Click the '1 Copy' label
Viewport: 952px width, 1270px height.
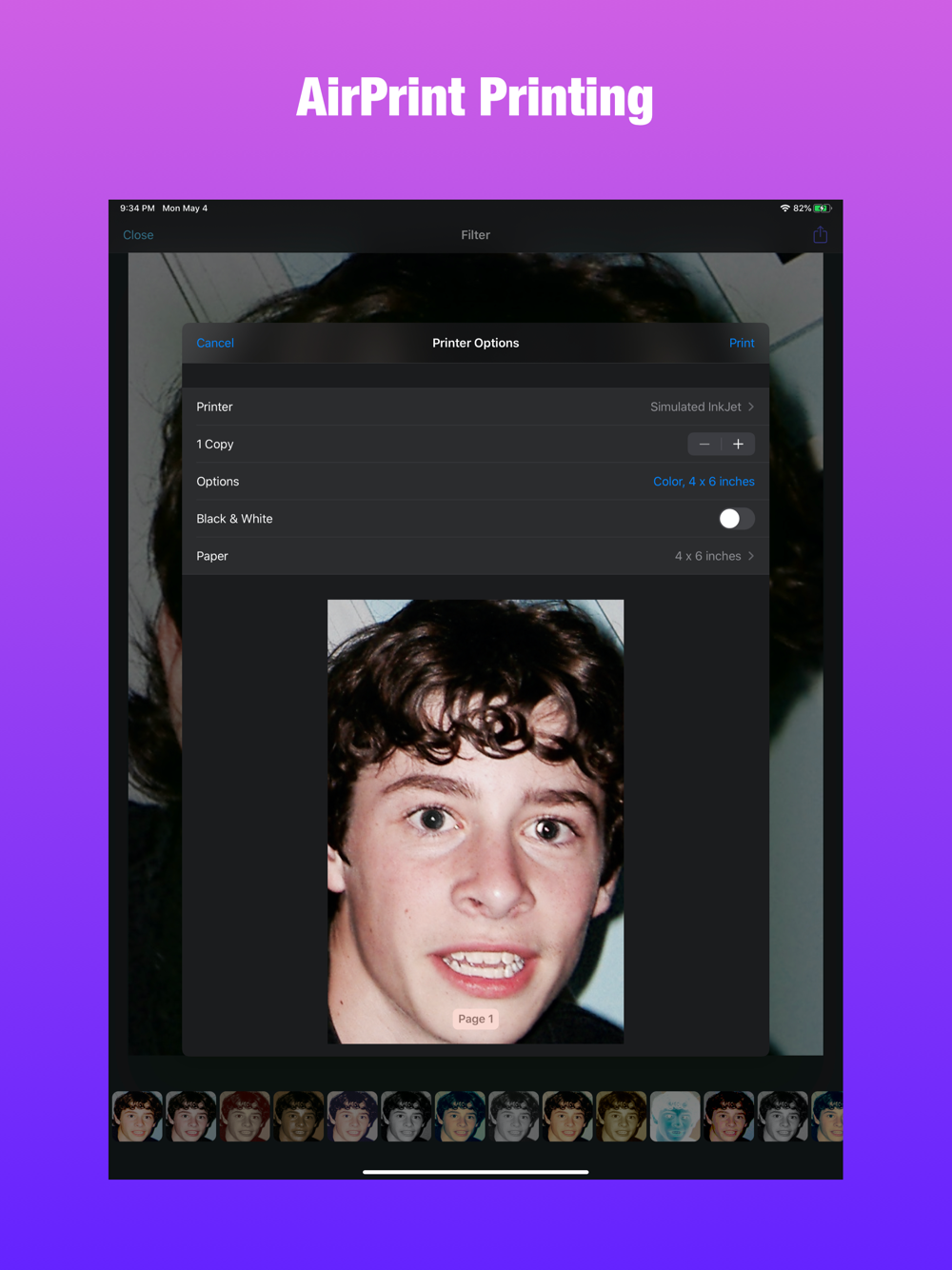[215, 445]
